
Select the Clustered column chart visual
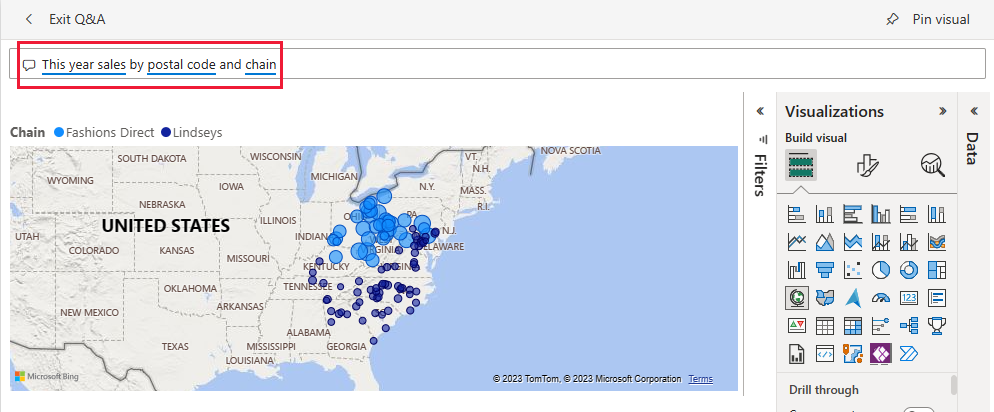pyautogui.click(x=881, y=214)
